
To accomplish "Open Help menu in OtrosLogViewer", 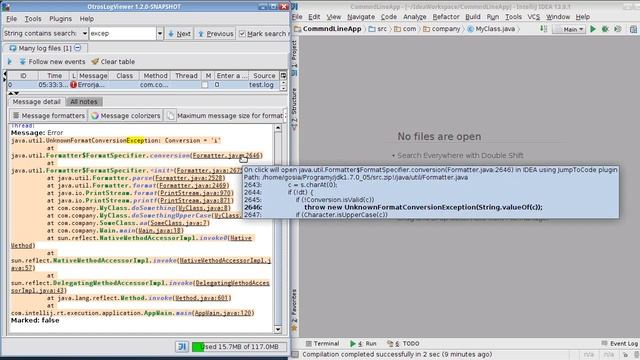I will [x=87, y=19].
